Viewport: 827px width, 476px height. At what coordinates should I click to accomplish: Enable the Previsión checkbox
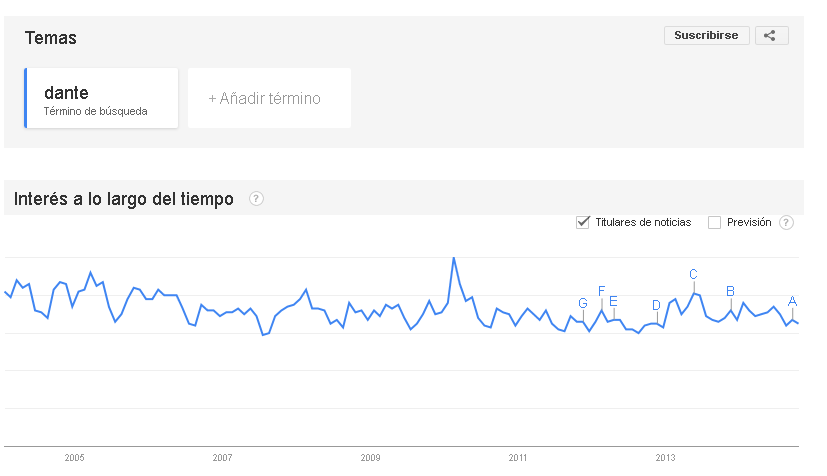tap(714, 222)
